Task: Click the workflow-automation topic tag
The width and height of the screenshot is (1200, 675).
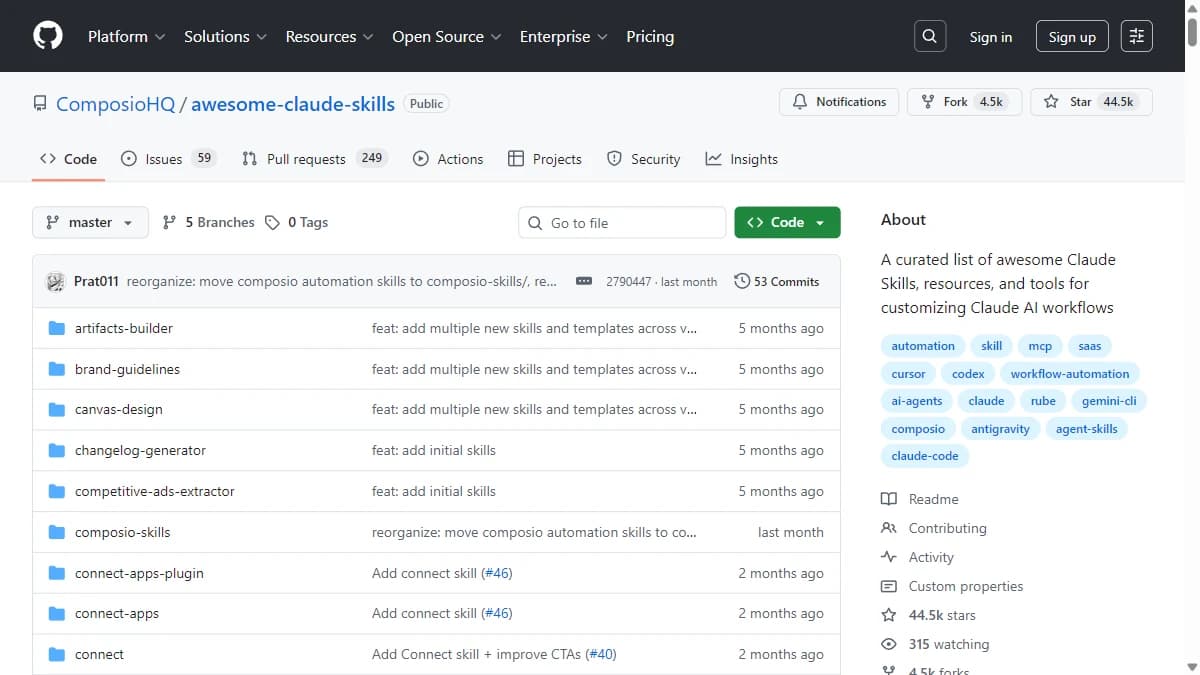Action: pyautogui.click(x=1070, y=374)
